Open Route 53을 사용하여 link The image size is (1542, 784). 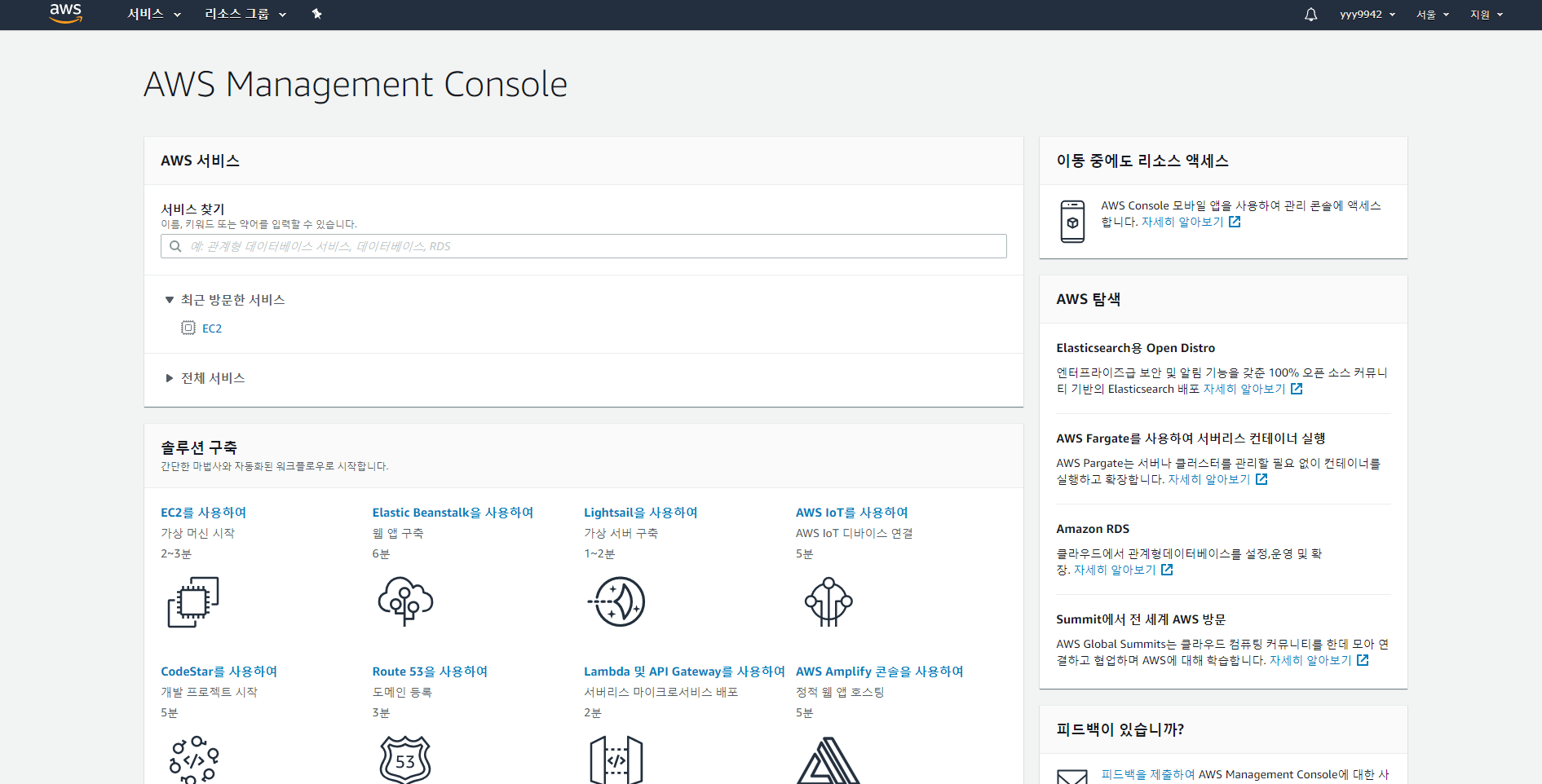[x=430, y=672]
